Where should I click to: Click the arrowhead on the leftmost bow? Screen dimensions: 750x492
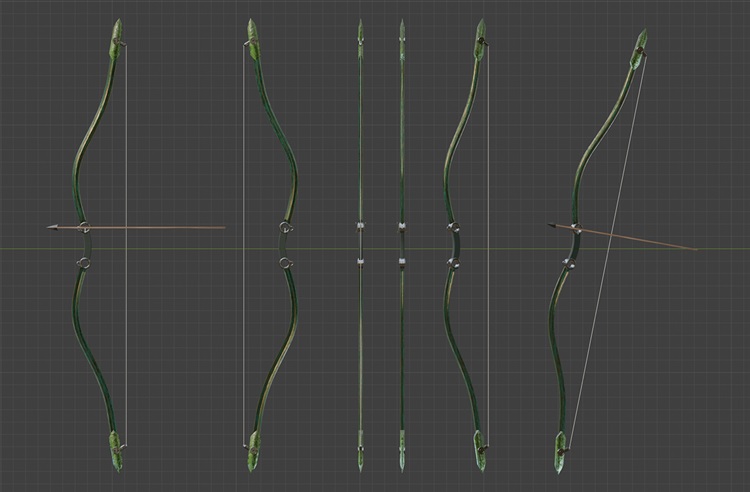pyautogui.click(x=52, y=228)
